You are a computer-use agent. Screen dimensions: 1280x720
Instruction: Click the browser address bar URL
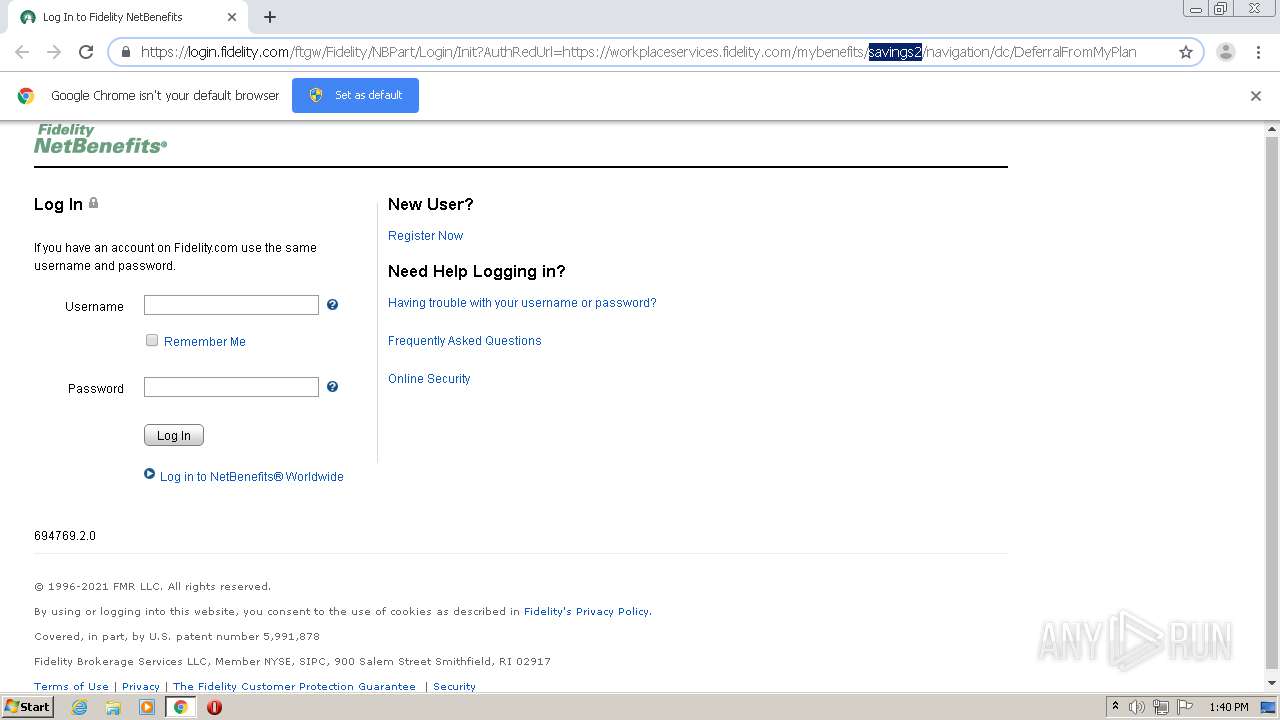(638, 52)
